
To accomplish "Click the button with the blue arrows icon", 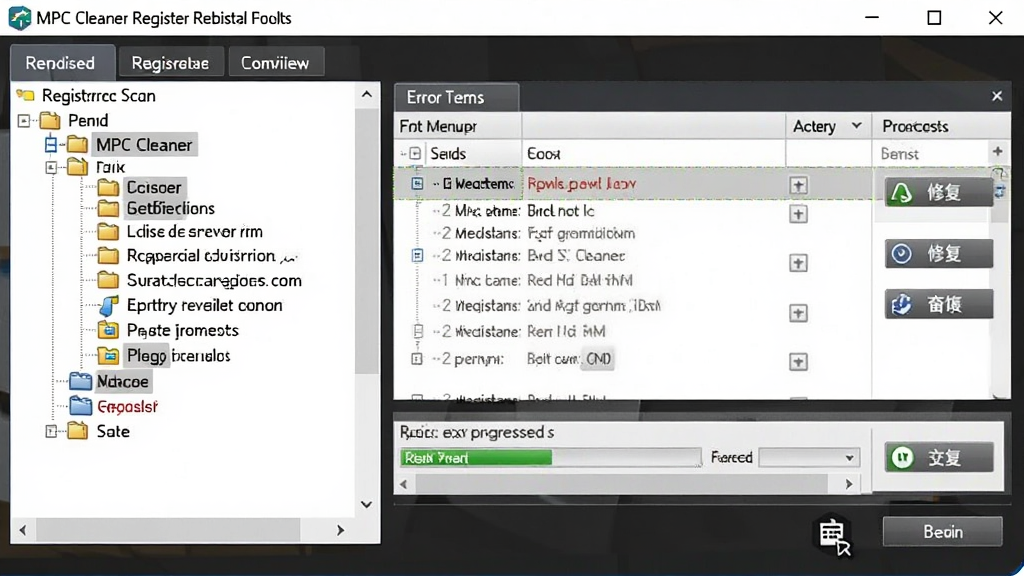I will tap(938, 304).
